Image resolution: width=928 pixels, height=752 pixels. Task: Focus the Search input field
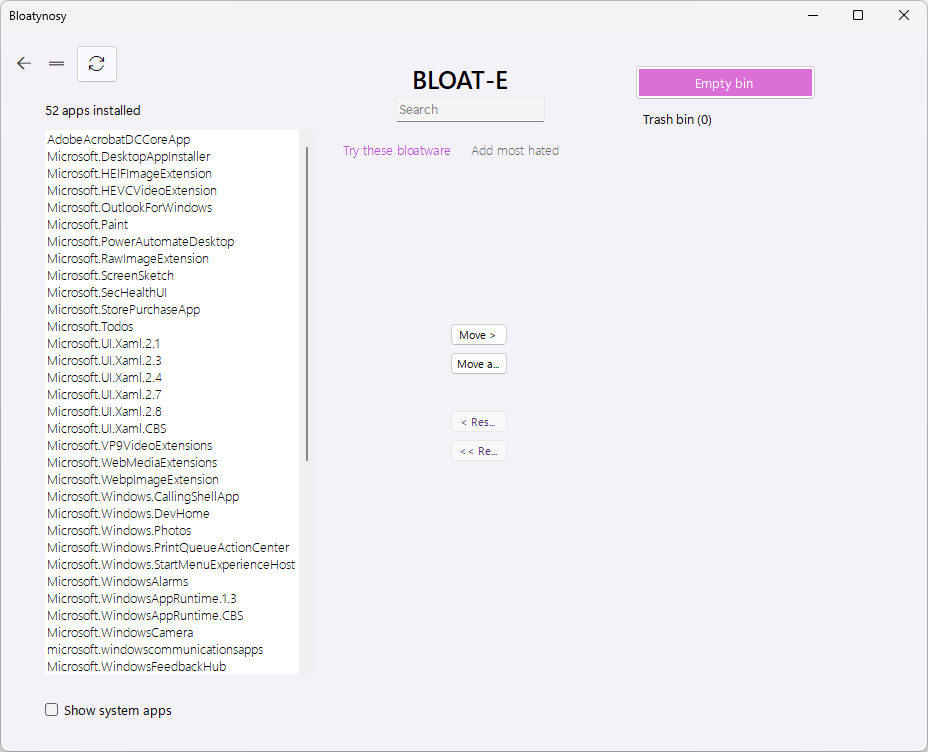click(471, 109)
